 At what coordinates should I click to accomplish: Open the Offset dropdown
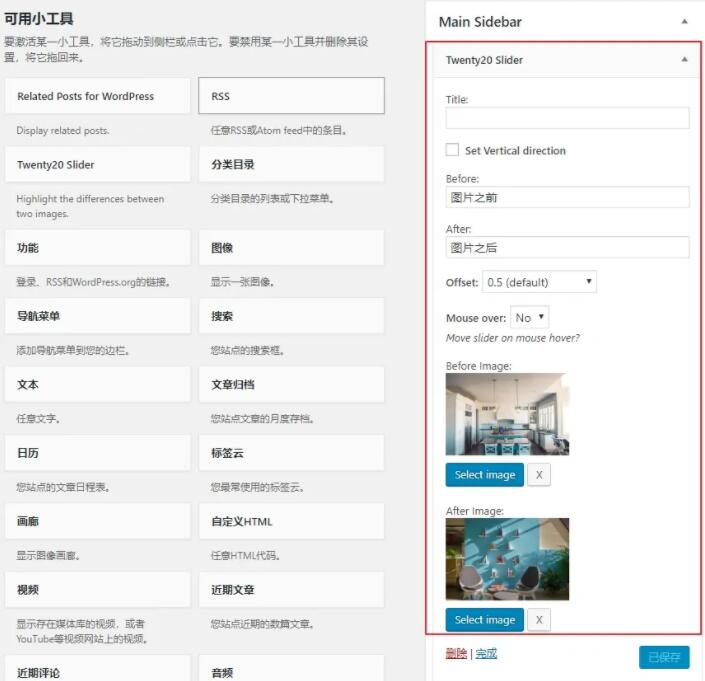539,282
